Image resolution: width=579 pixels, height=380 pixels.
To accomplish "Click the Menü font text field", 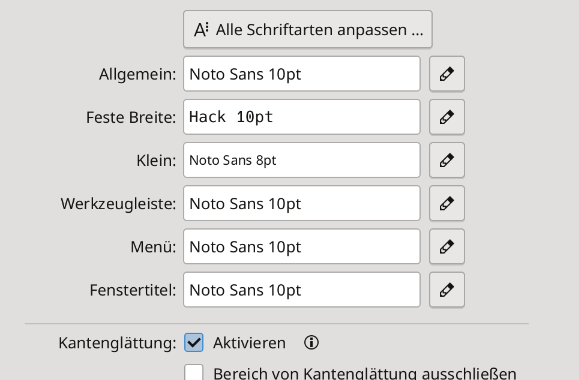I will (302, 247).
